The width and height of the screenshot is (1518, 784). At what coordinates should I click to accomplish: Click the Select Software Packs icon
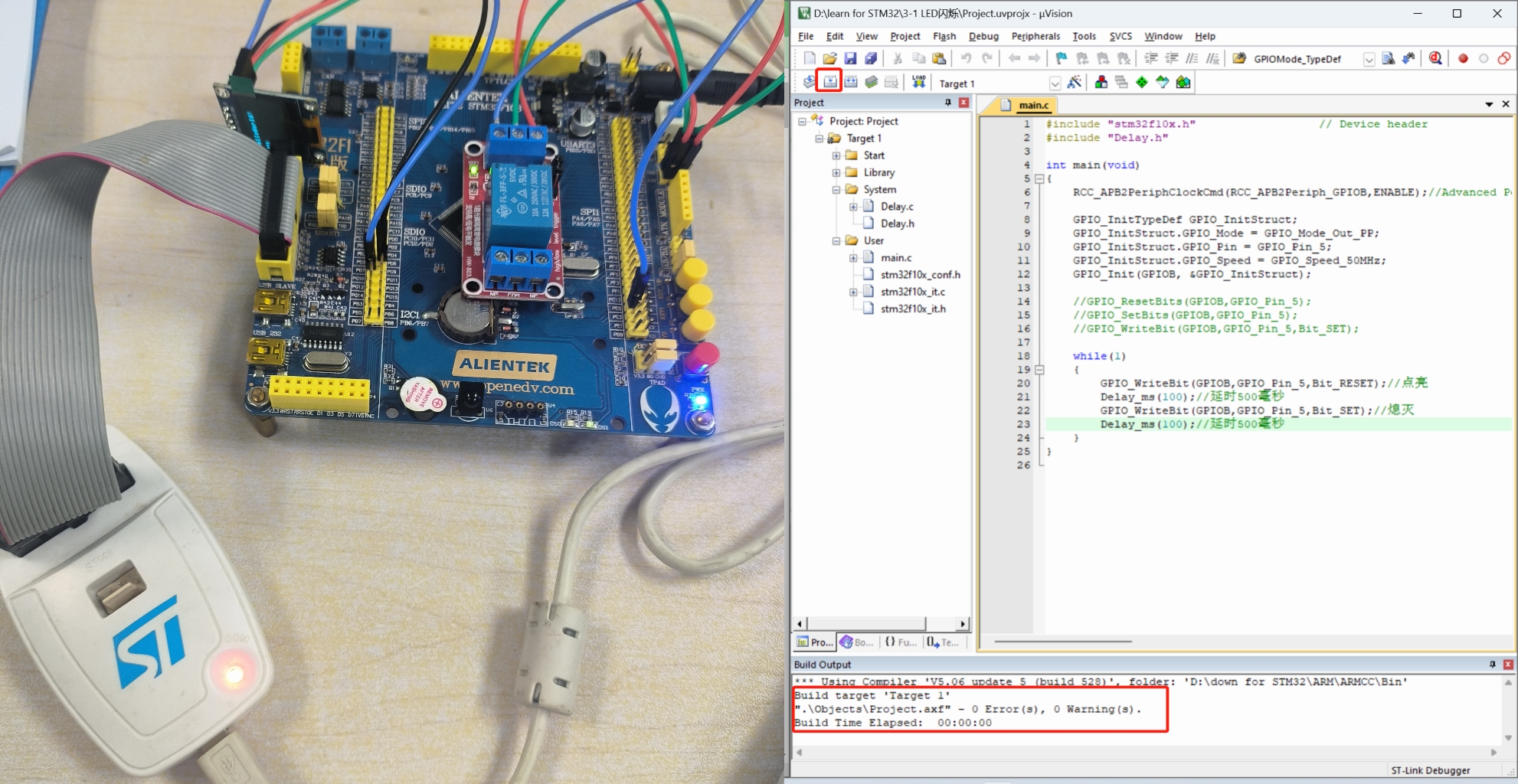1163,82
